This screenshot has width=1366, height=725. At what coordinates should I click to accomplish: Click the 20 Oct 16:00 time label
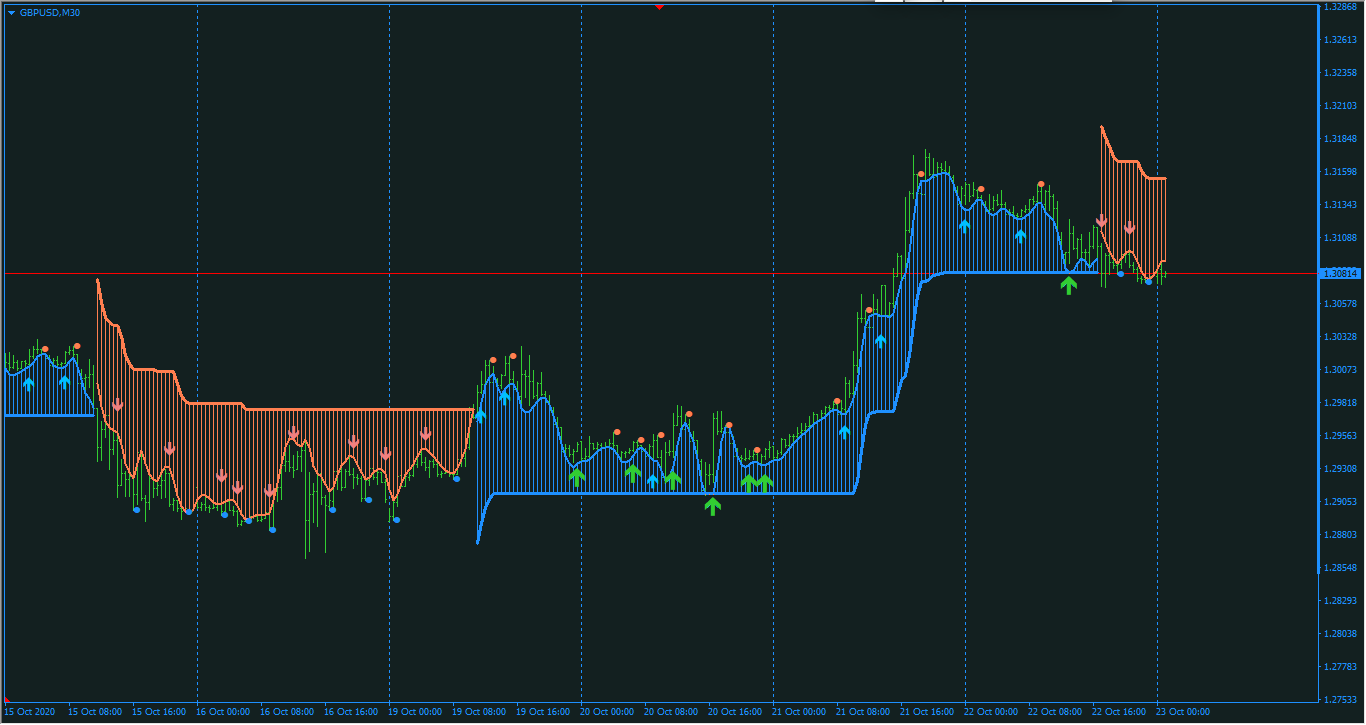735,712
